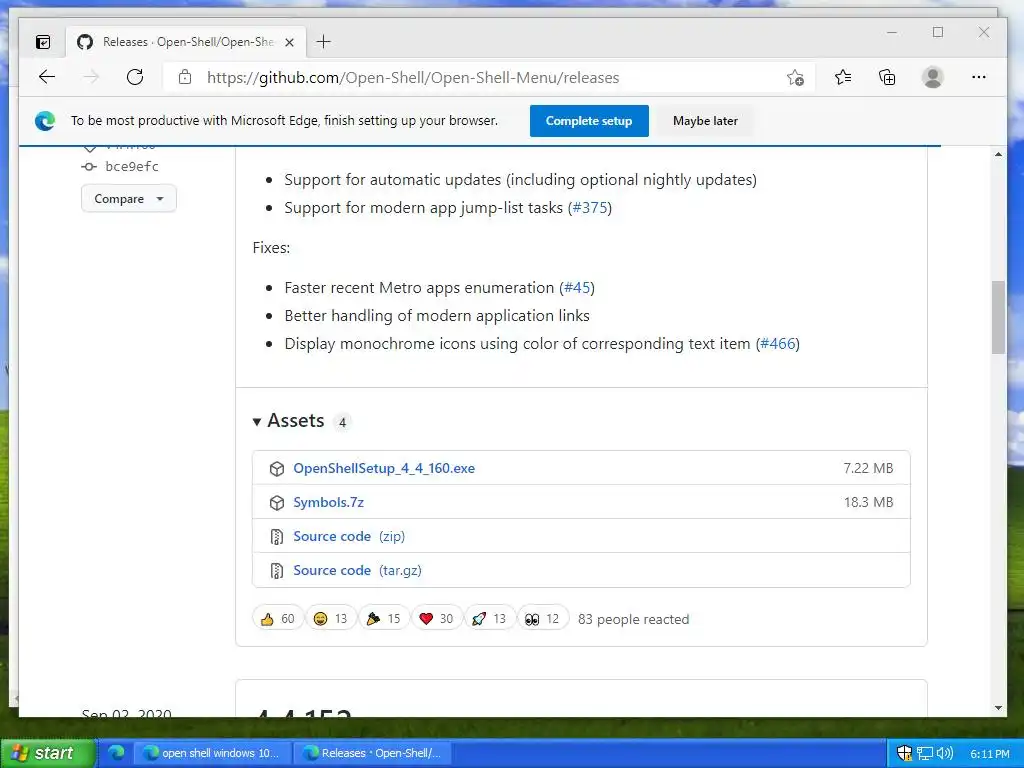Open the Favorites list icon
The image size is (1024, 768).
pyautogui.click(x=842, y=78)
